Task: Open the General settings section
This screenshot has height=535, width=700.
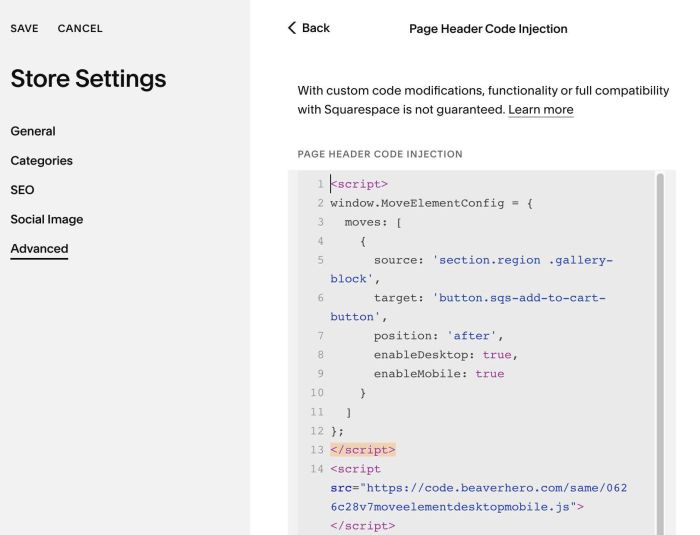Action: point(33,131)
